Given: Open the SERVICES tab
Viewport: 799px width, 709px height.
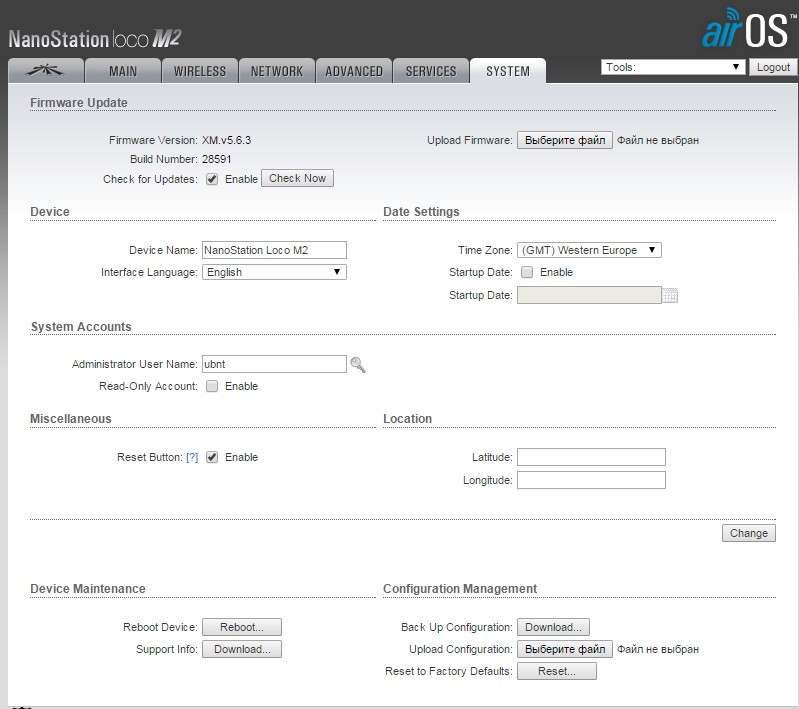Looking at the screenshot, I should pyautogui.click(x=431, y=71).
